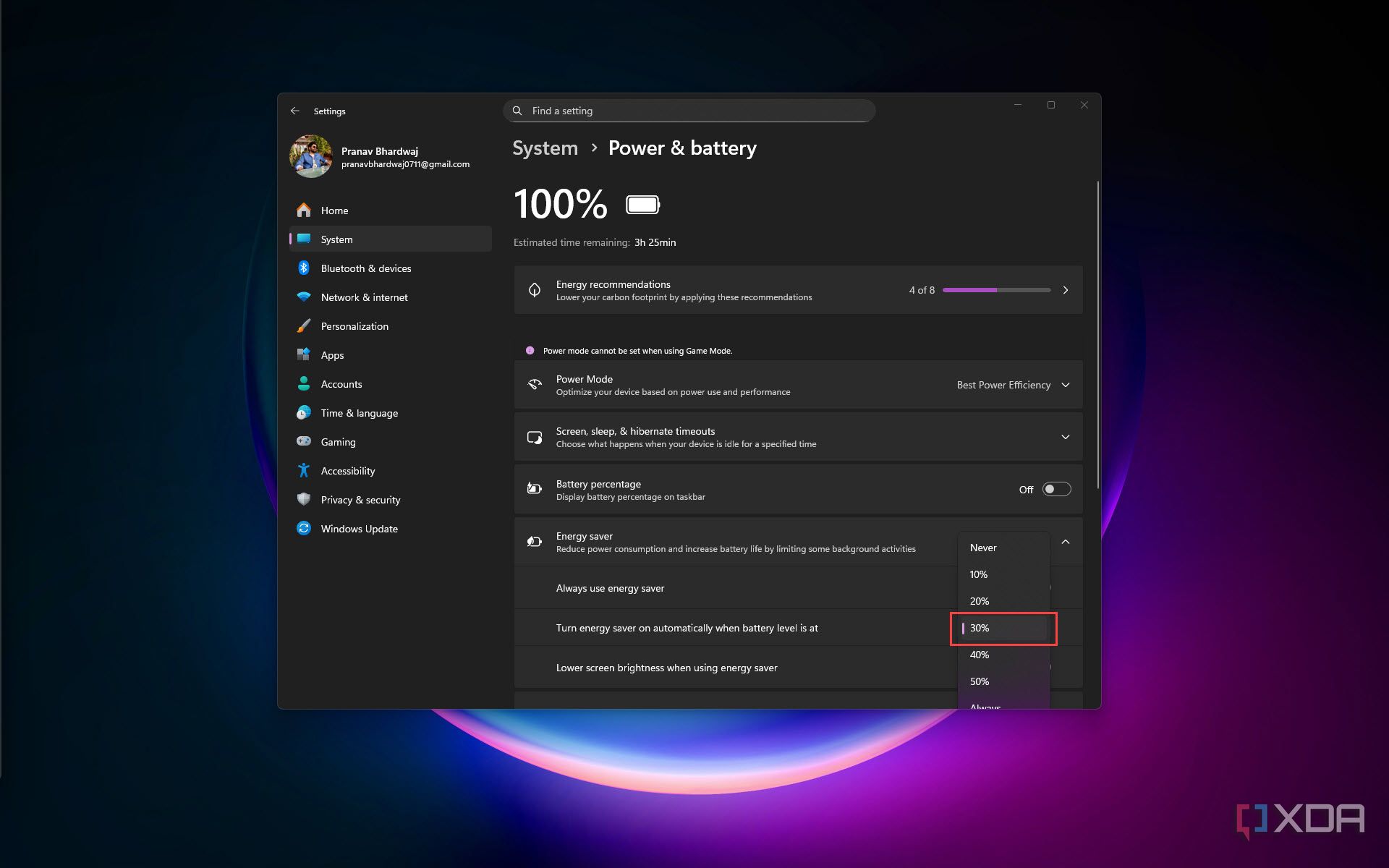
Task: Open Energy recommendations chevron arrow
Action: coord(1065,290)
